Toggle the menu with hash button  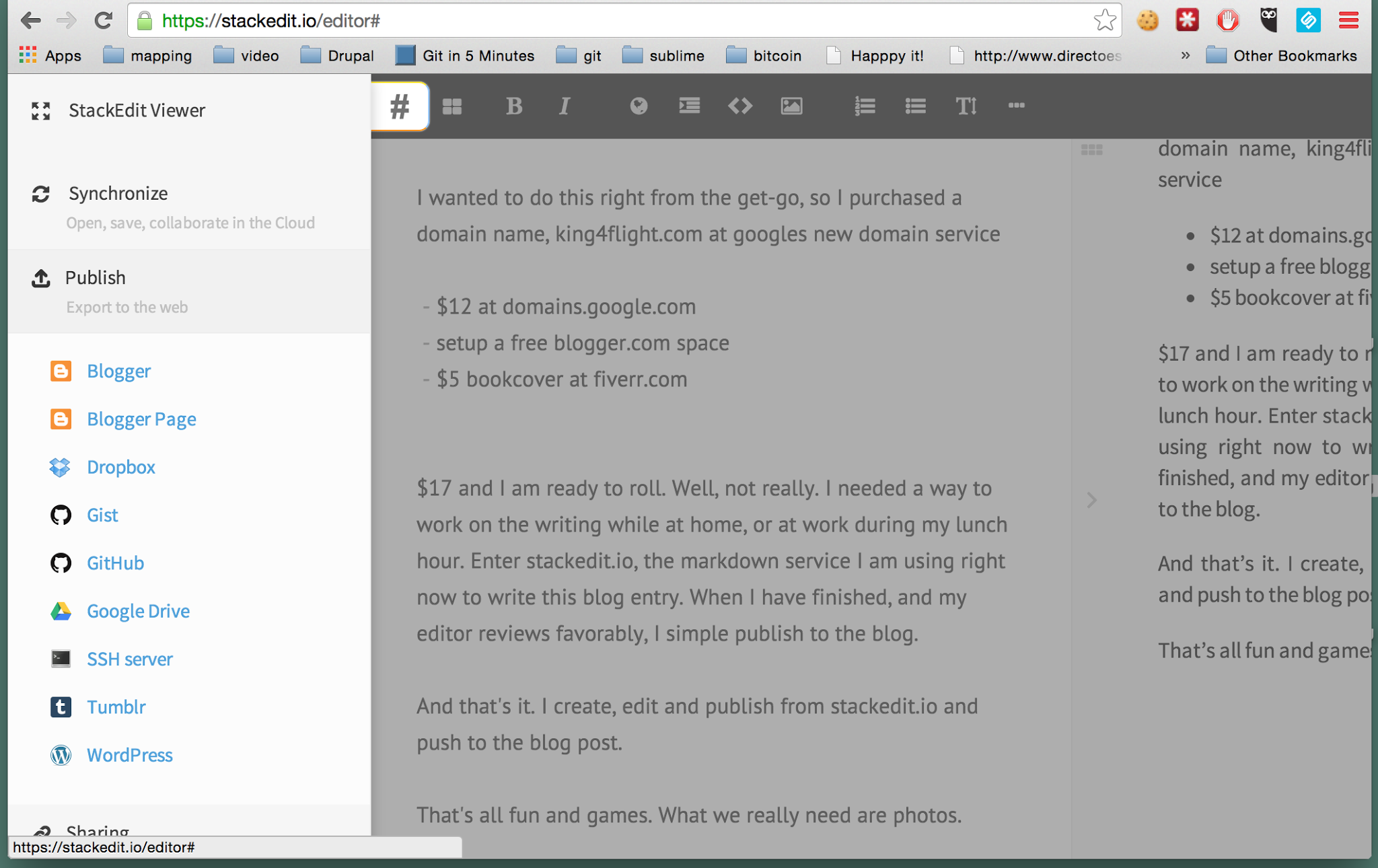point(400,106)
